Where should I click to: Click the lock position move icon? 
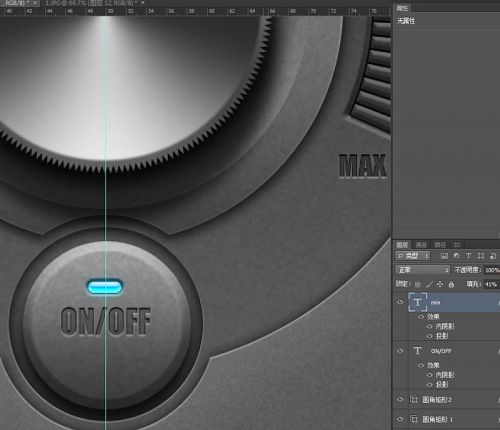[x=440, y=284]
